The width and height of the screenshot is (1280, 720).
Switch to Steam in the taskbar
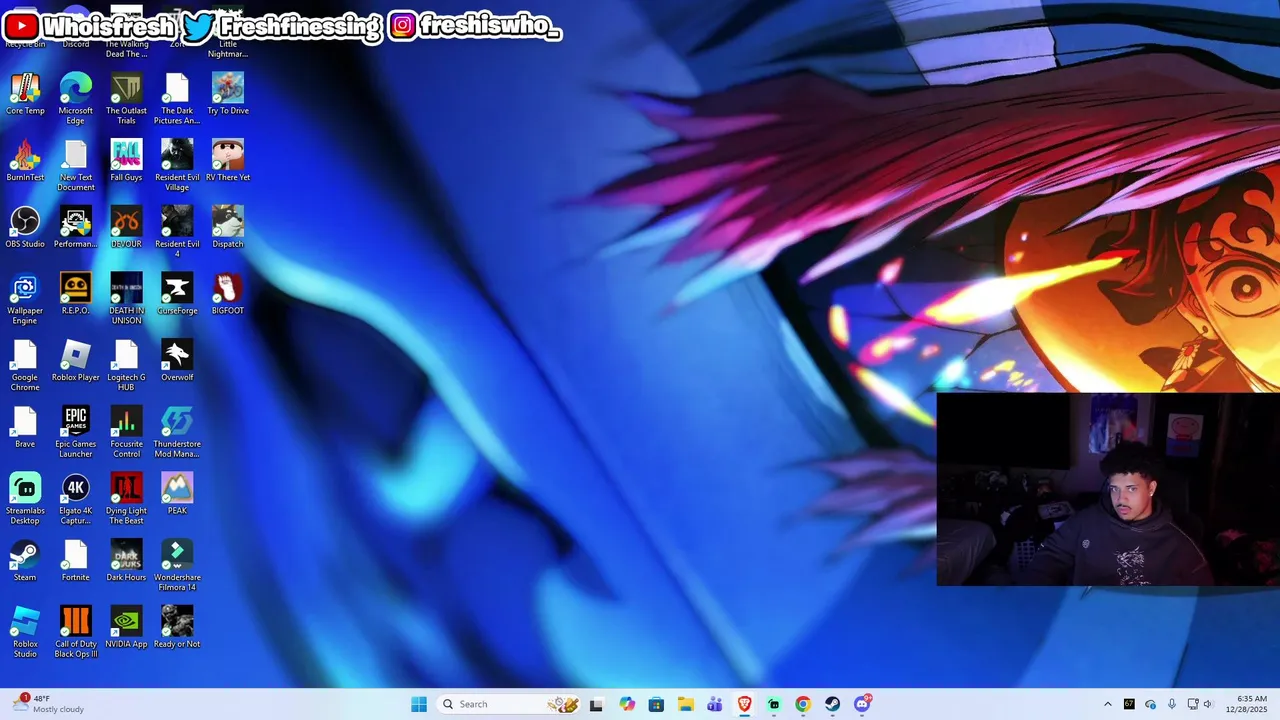tap(832, 704)
